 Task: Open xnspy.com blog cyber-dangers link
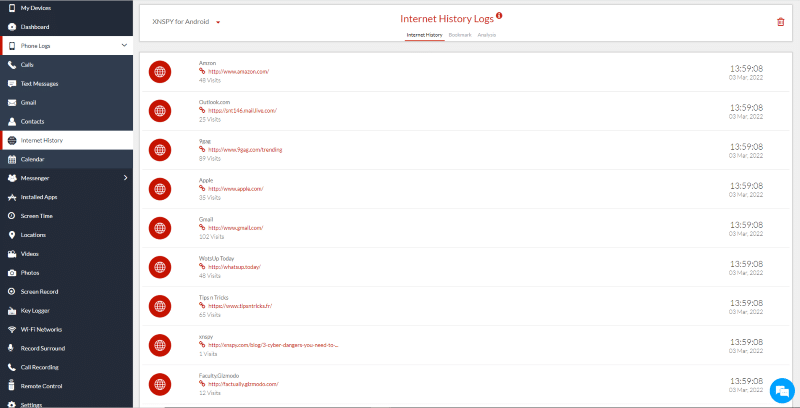(273, 345)
